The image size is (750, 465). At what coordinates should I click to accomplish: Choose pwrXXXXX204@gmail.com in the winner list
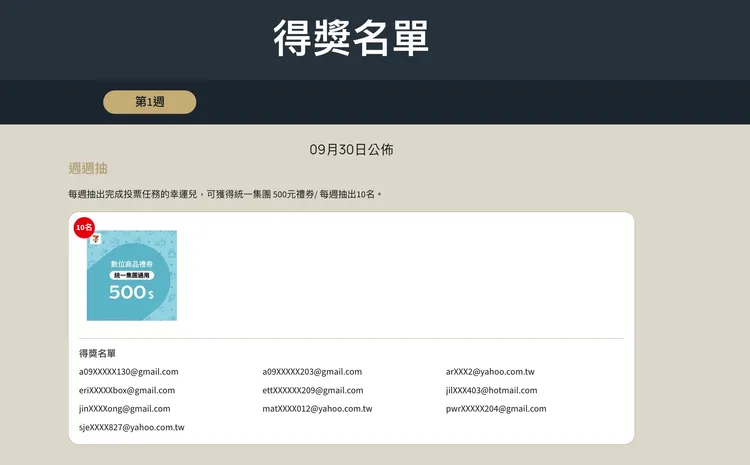point(496,409)
